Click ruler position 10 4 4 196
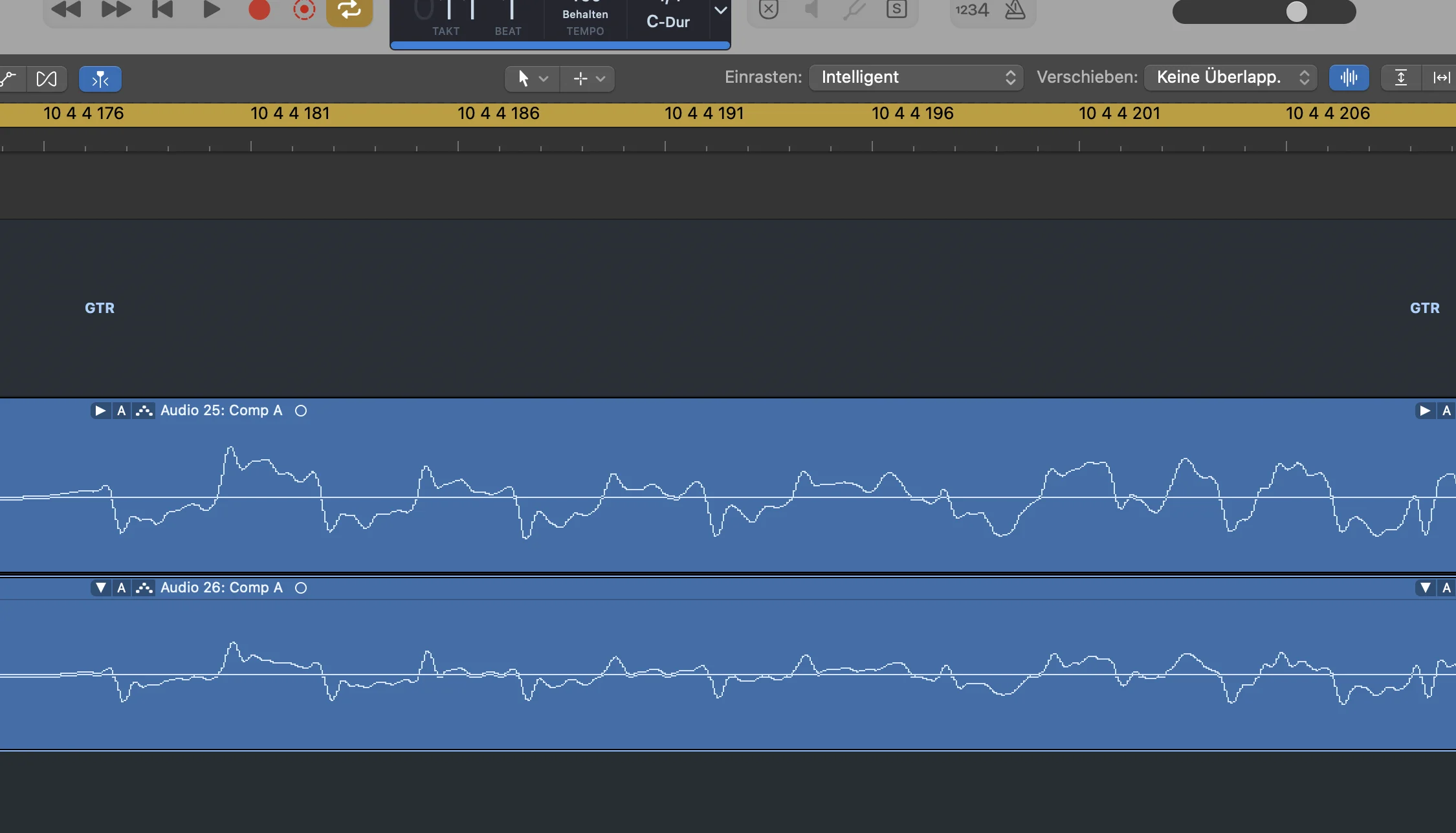This screenshot has height=833, width=1456. 912,113
